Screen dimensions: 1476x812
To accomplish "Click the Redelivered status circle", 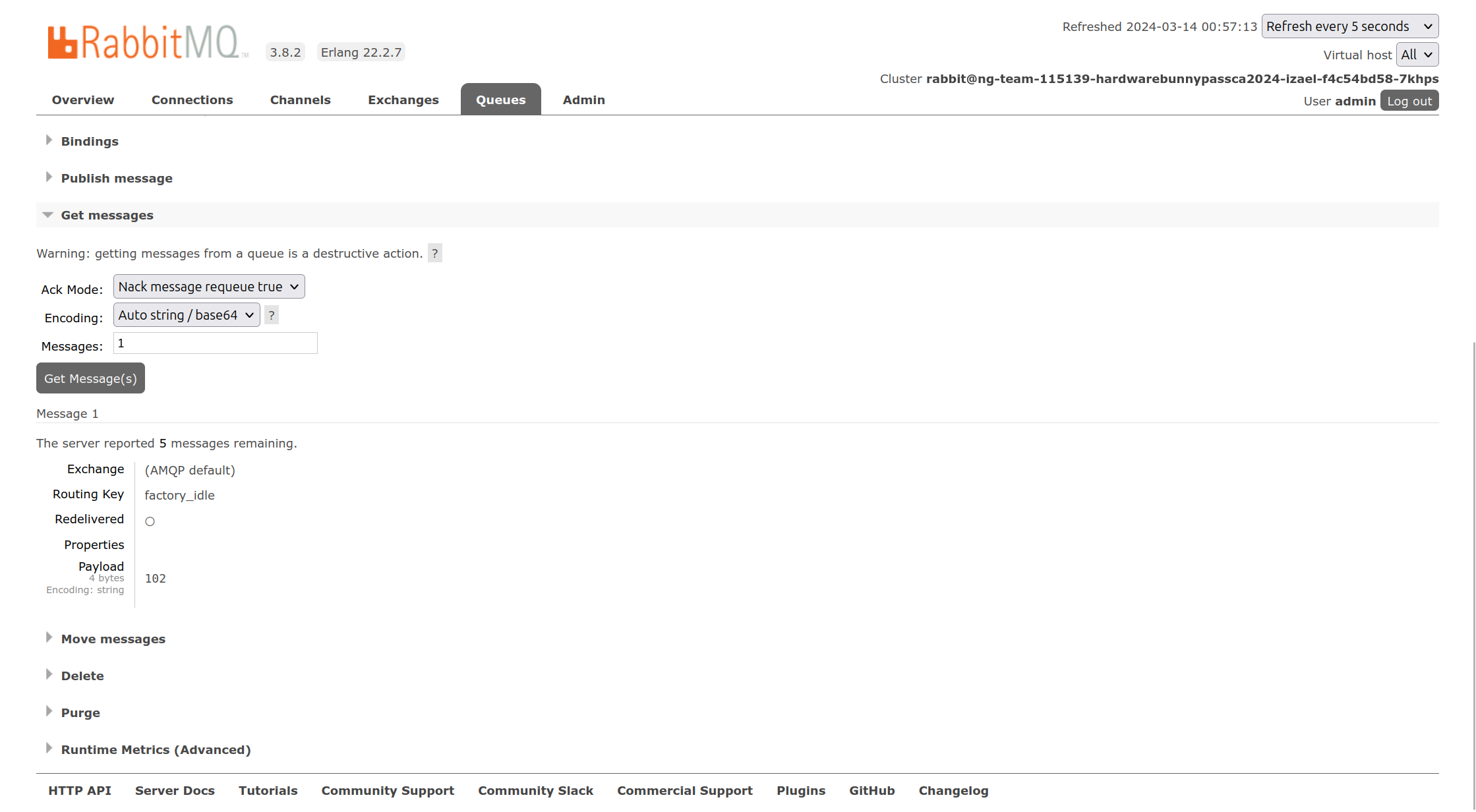I will [x=150, y=521].
